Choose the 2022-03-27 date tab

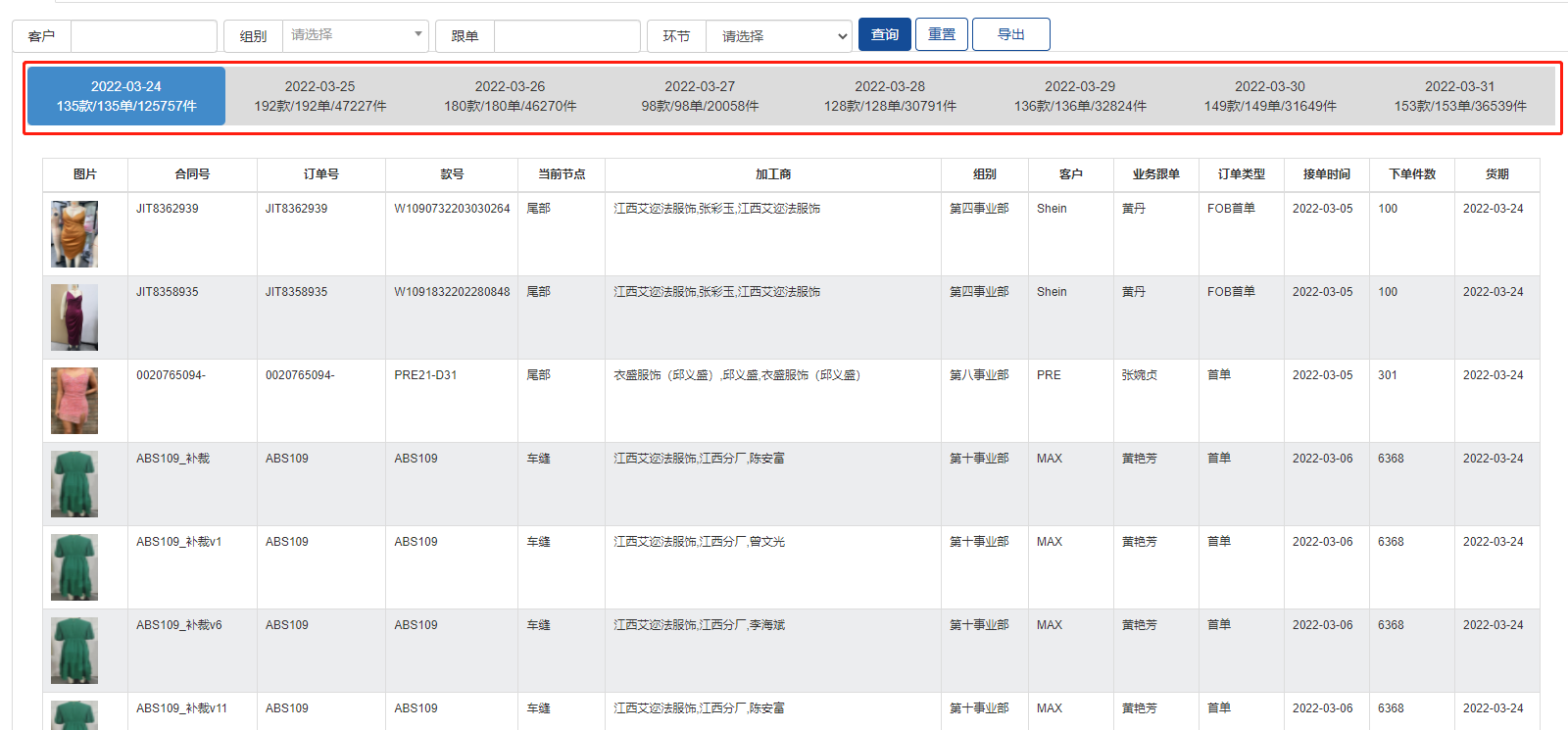click(x=700, y=96)
